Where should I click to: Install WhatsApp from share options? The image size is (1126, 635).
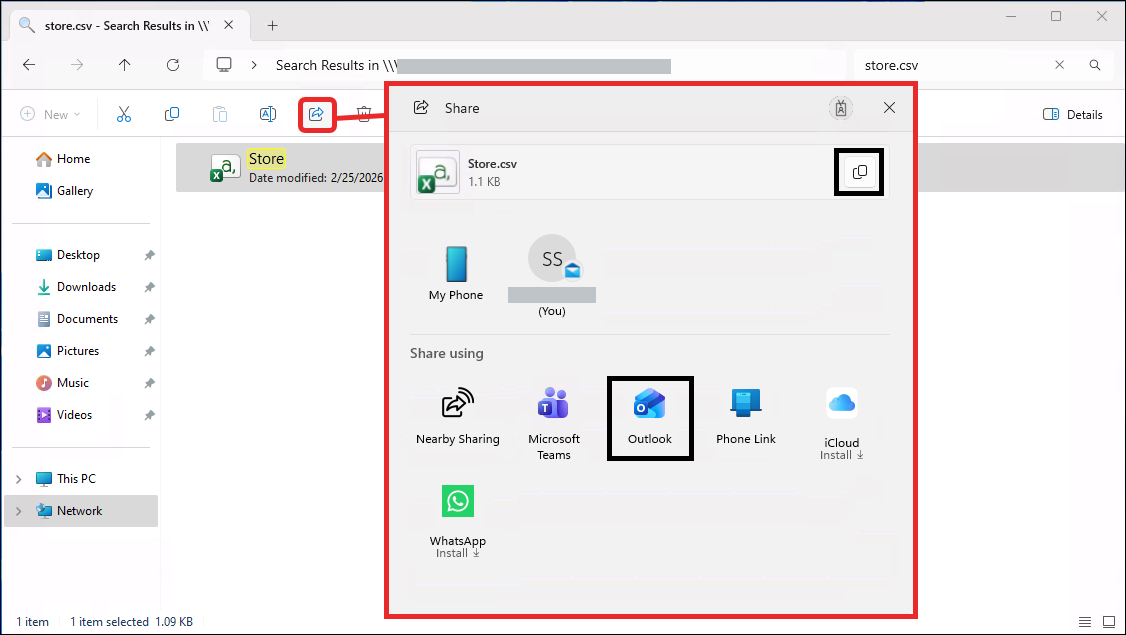coord(457,522)
